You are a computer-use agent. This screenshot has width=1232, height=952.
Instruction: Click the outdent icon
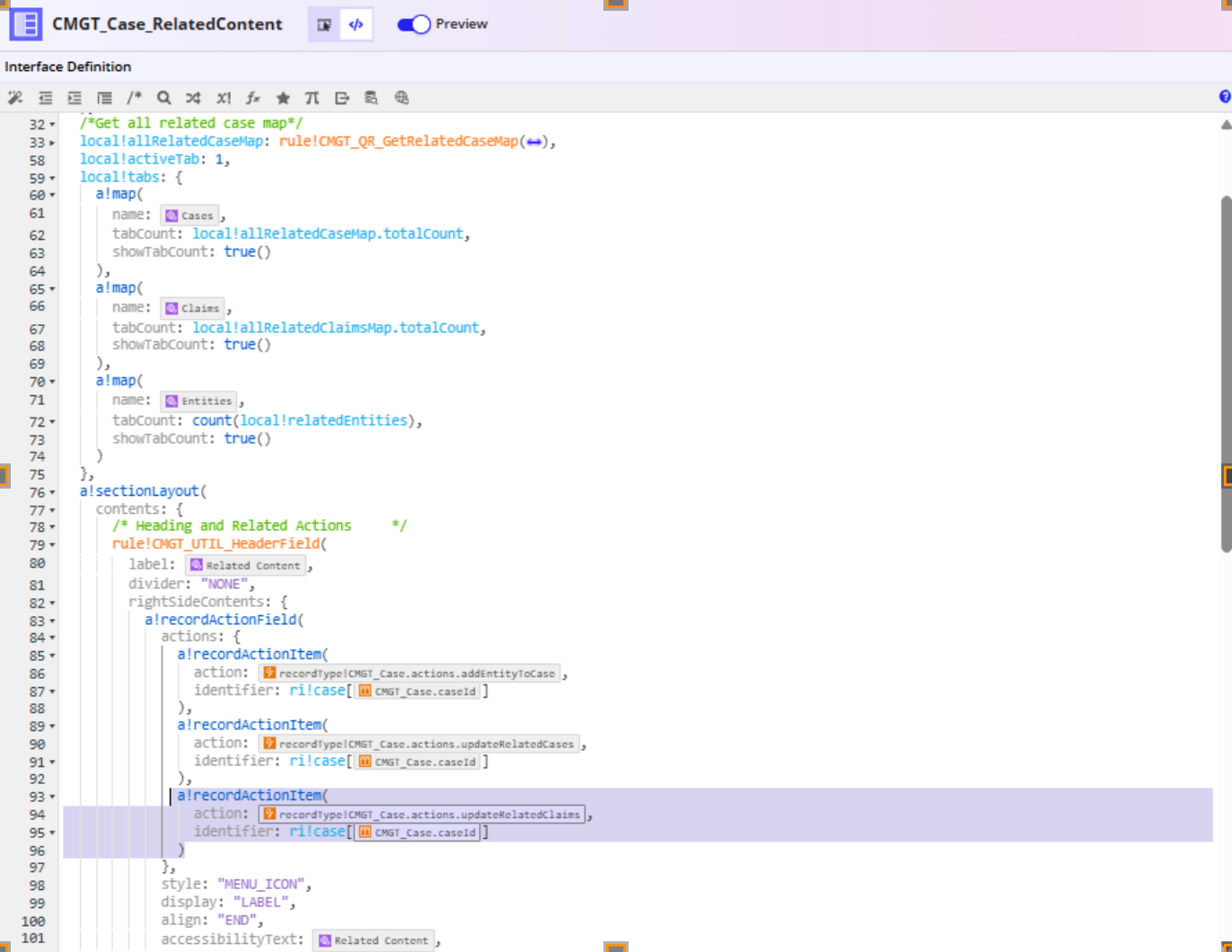pos(45,98)
